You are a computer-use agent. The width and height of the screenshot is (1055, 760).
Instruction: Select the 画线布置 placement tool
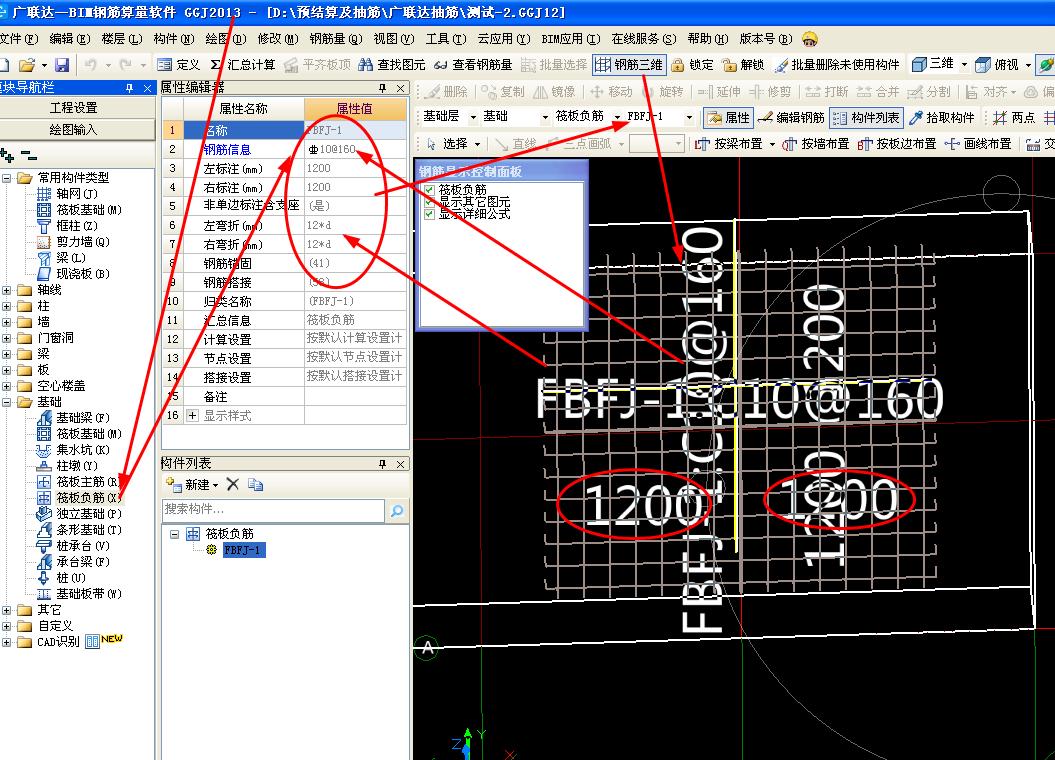(x=978, y=144)
